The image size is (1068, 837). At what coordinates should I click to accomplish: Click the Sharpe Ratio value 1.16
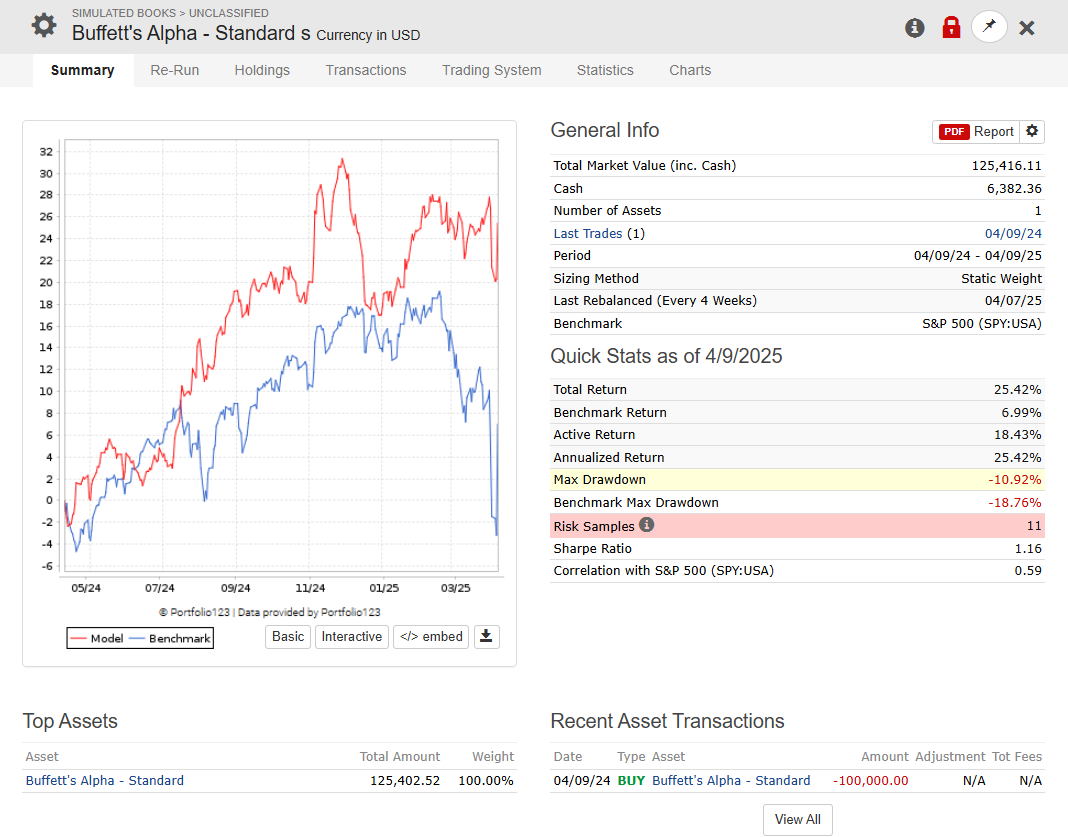coord(1028,548)
